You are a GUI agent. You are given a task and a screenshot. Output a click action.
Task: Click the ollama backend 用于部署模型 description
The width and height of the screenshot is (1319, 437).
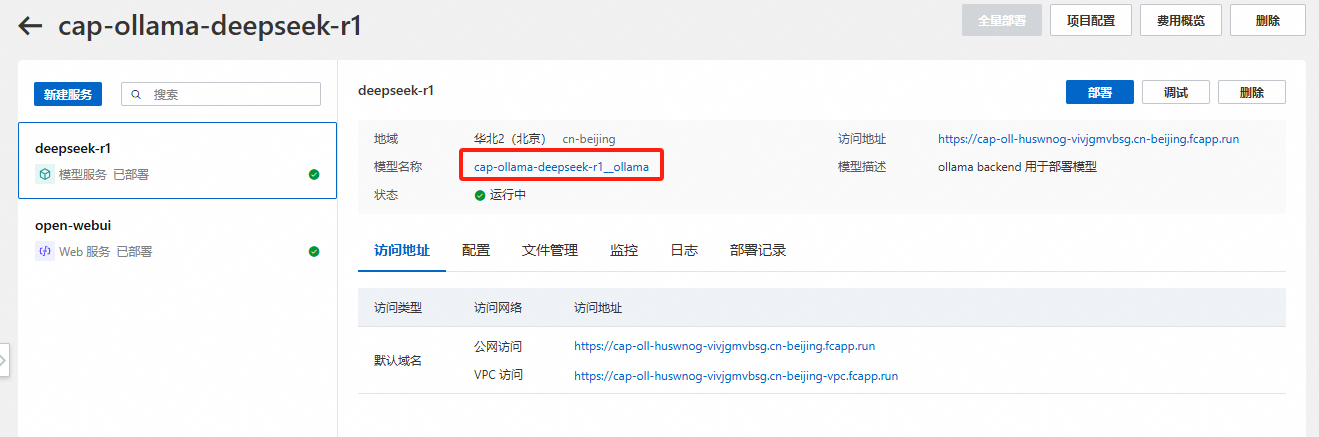point(1017,167)
